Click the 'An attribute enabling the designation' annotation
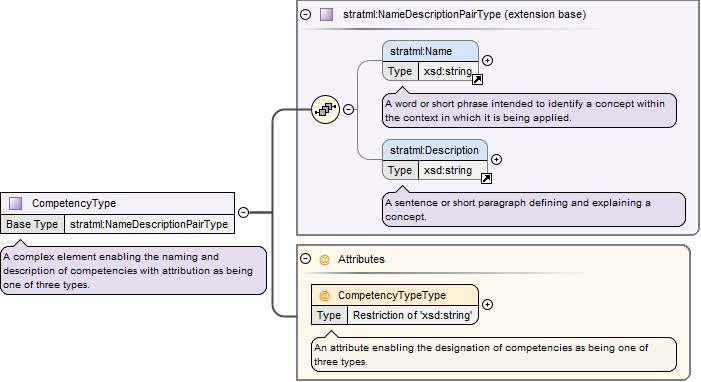701x382 pixels. click(494, 354)
